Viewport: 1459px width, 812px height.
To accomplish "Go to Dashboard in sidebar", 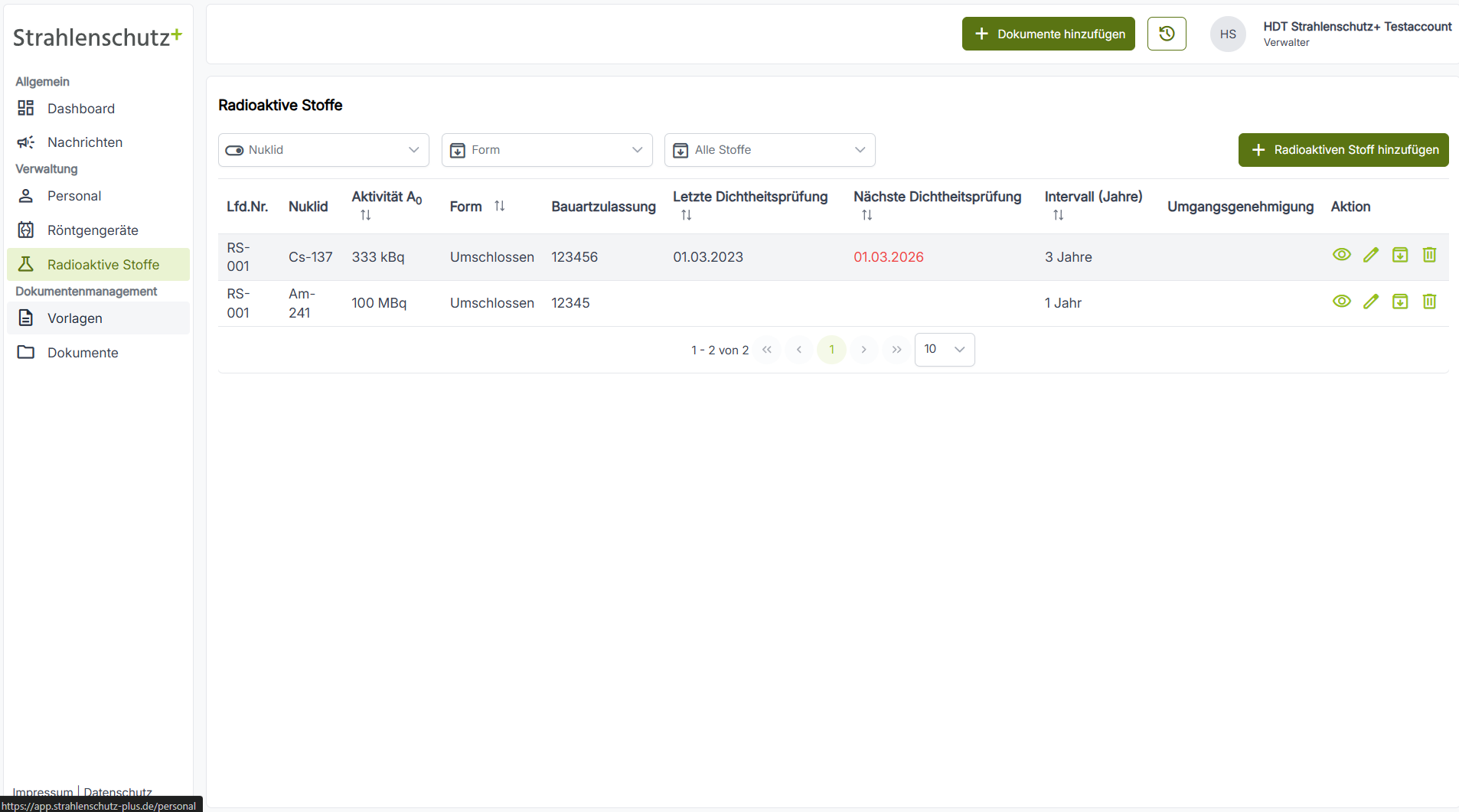I will tap(98, 109).
